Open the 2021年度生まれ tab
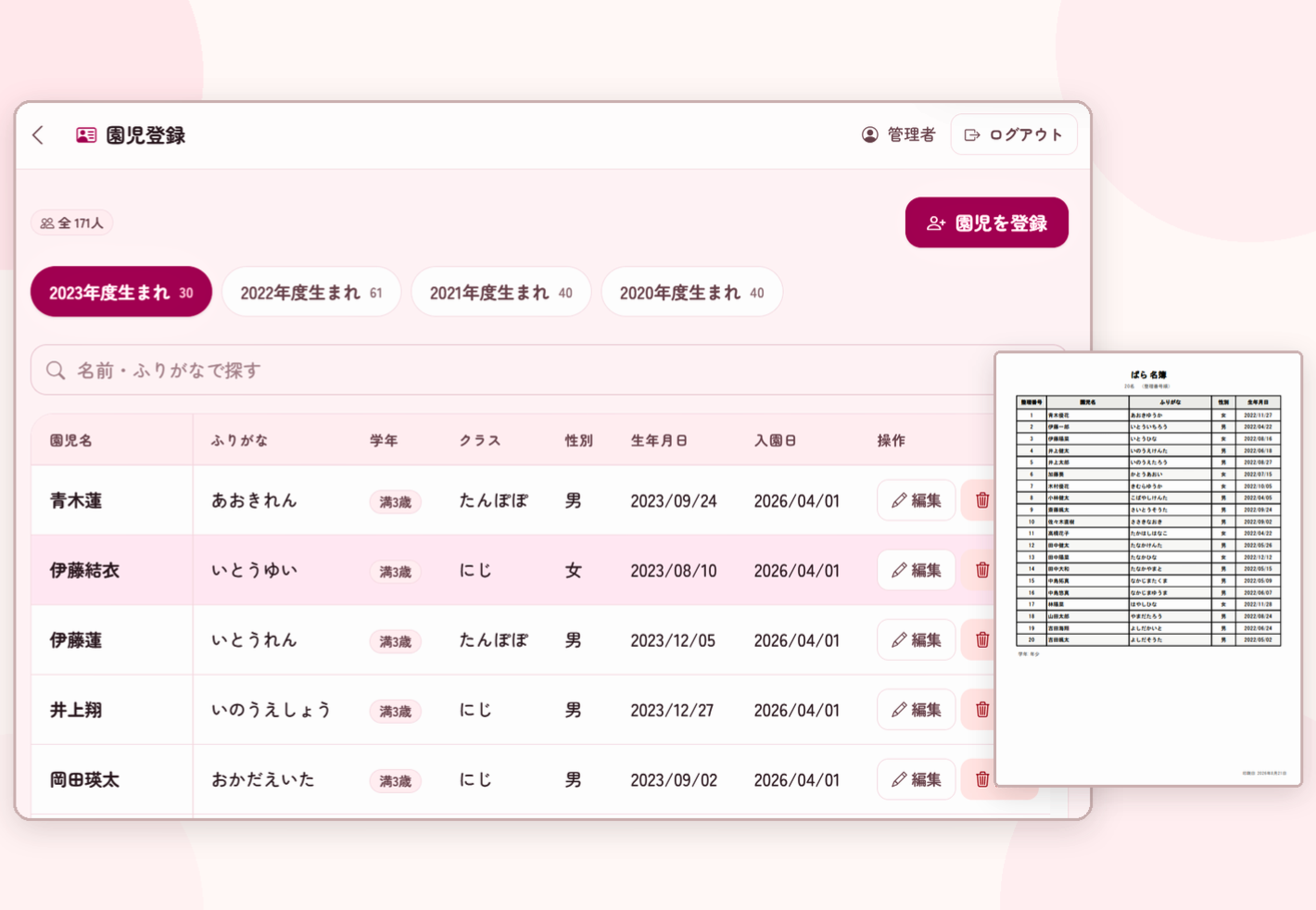Image resolution: width=1316 pixels, height=910 pixels. tap(500, 293)
